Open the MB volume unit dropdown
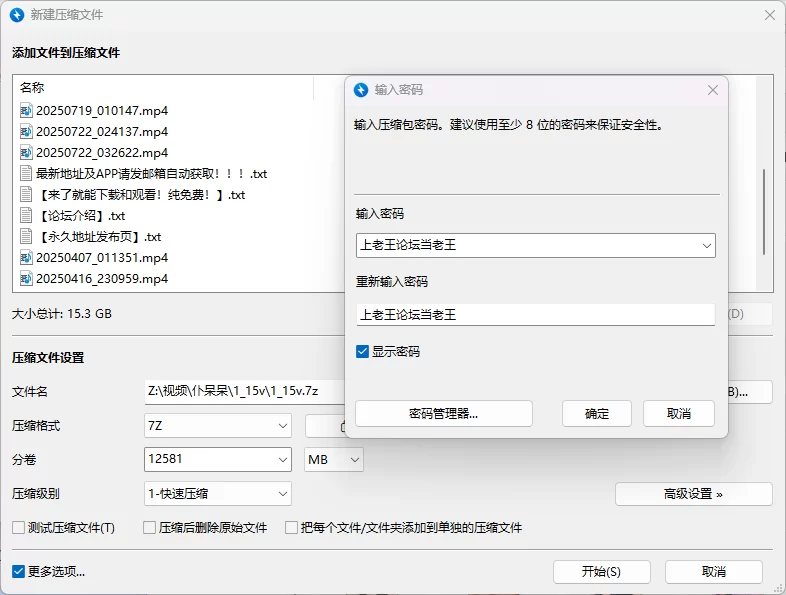The width and height of the screenshot is (786, 595). click(x=354, y=460)
